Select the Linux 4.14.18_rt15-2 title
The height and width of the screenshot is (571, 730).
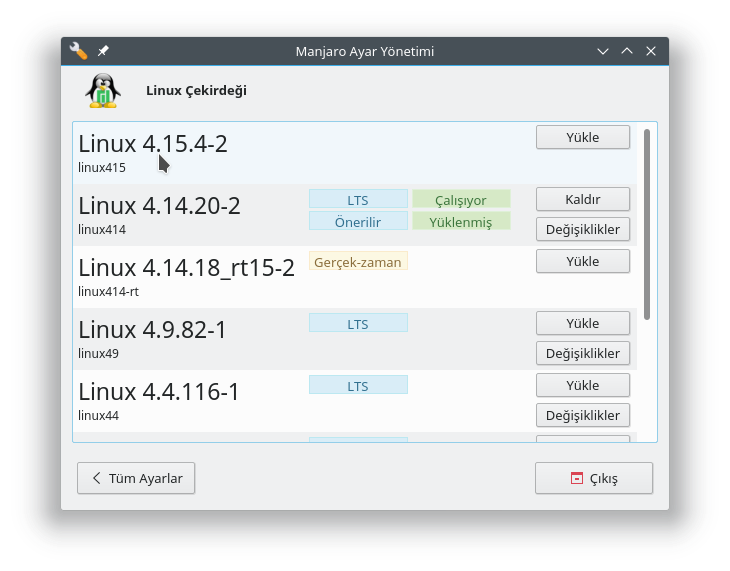(x=186, y=268)
